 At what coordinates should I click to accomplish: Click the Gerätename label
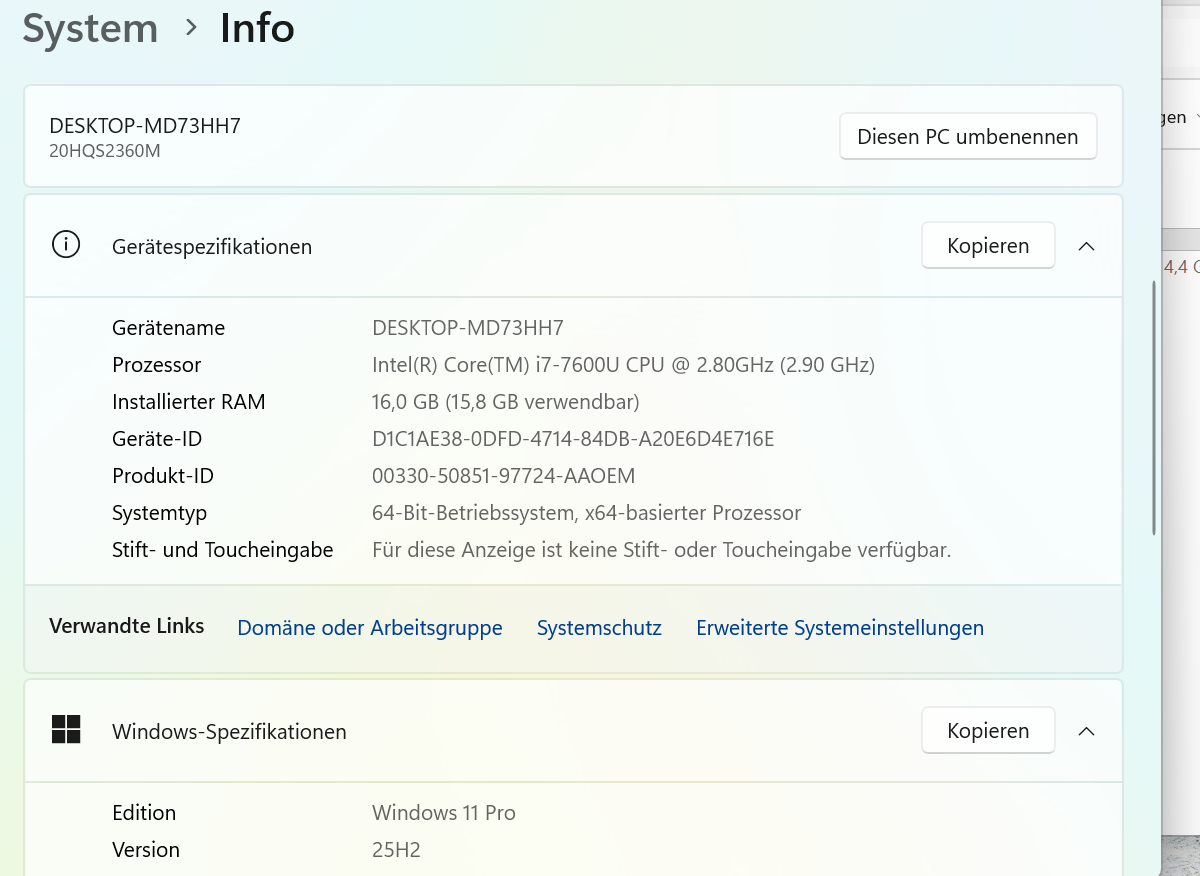[x=168, y=328]
